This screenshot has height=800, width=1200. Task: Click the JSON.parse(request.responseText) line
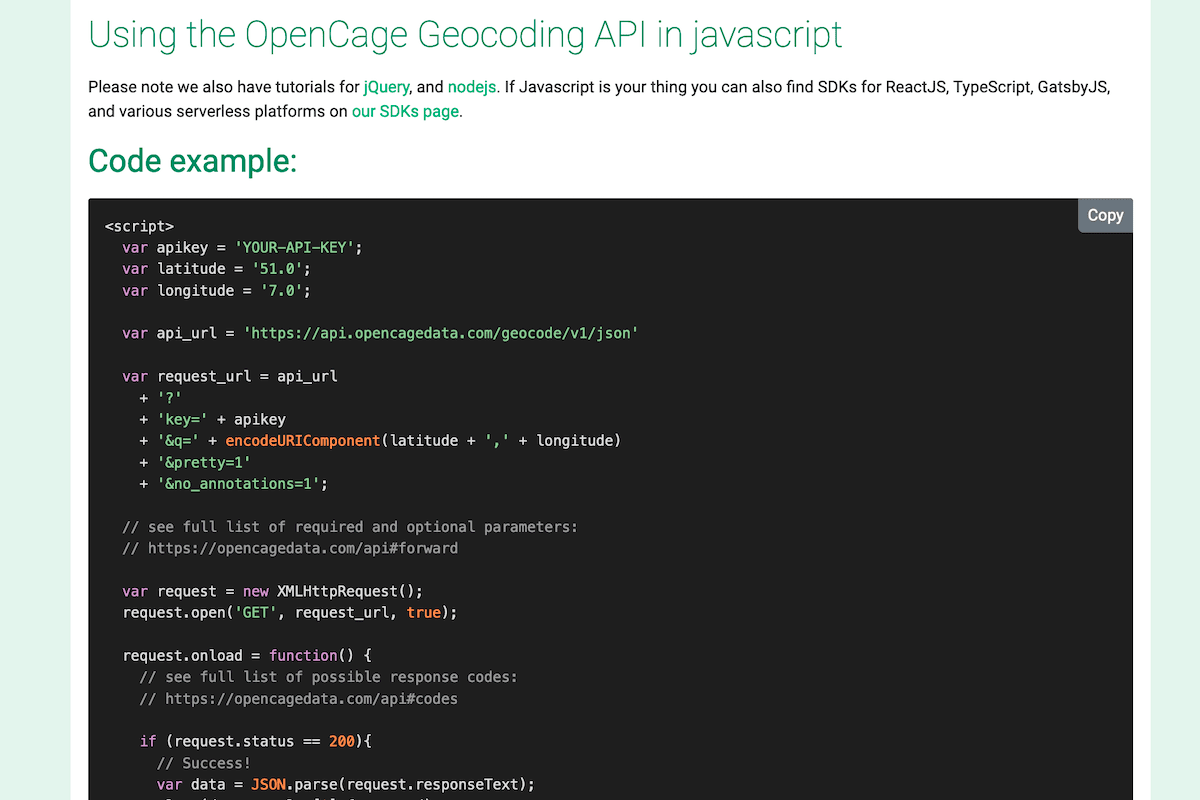pos(346,784)
